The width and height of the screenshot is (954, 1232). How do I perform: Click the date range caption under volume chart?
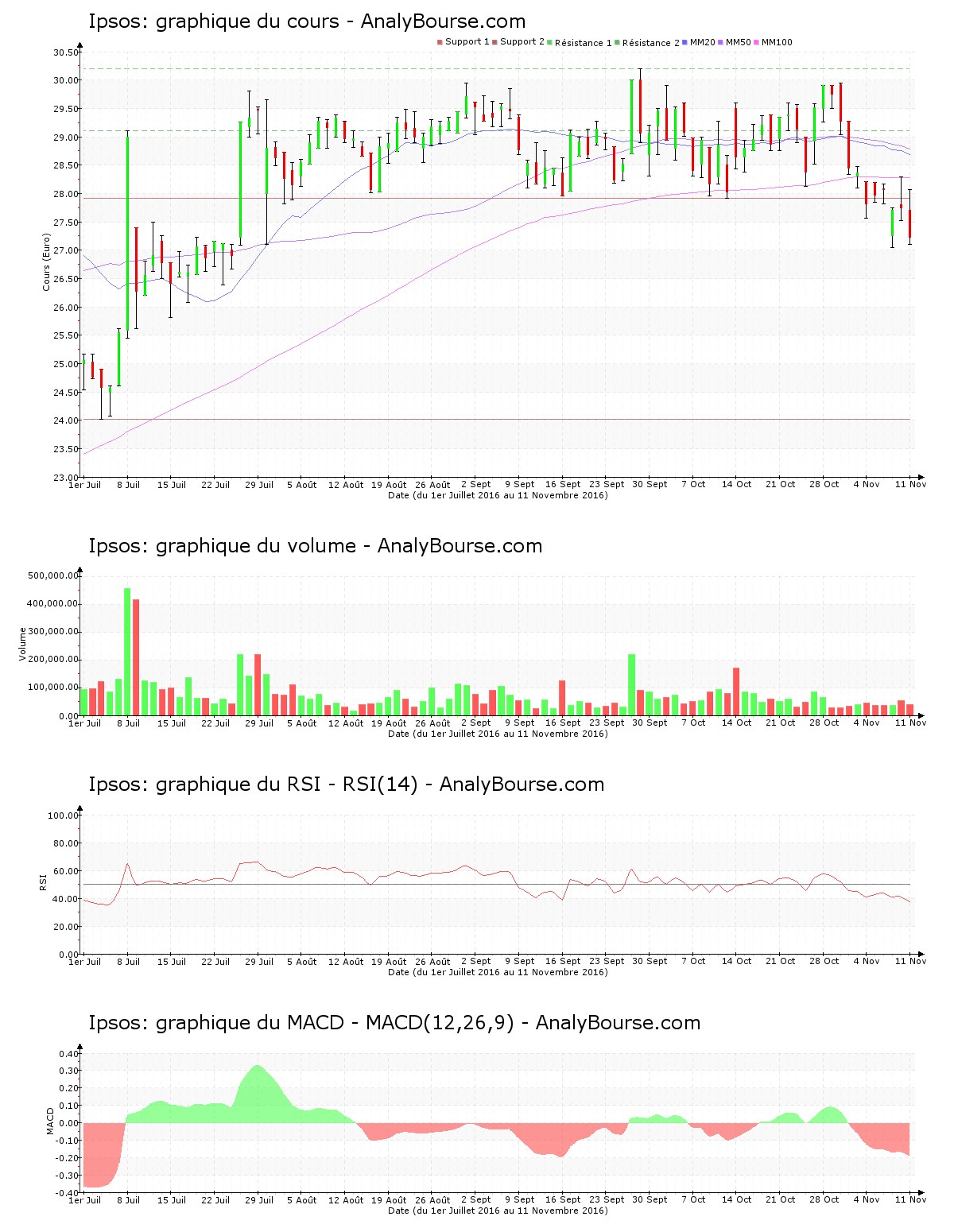(498, 734)
